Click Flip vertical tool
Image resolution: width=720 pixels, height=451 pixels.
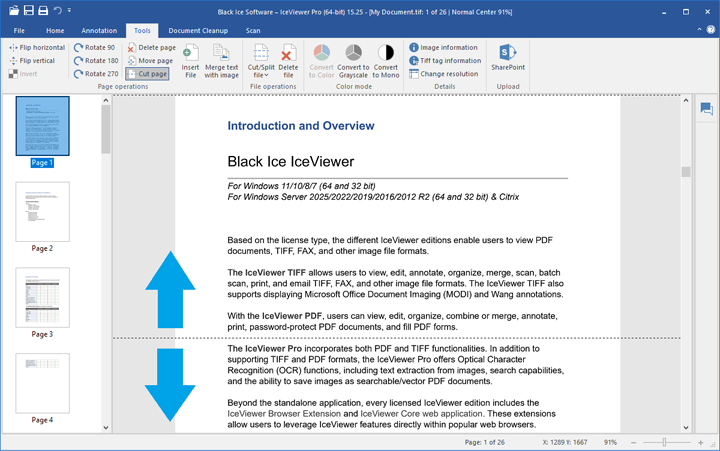point(32,61)
